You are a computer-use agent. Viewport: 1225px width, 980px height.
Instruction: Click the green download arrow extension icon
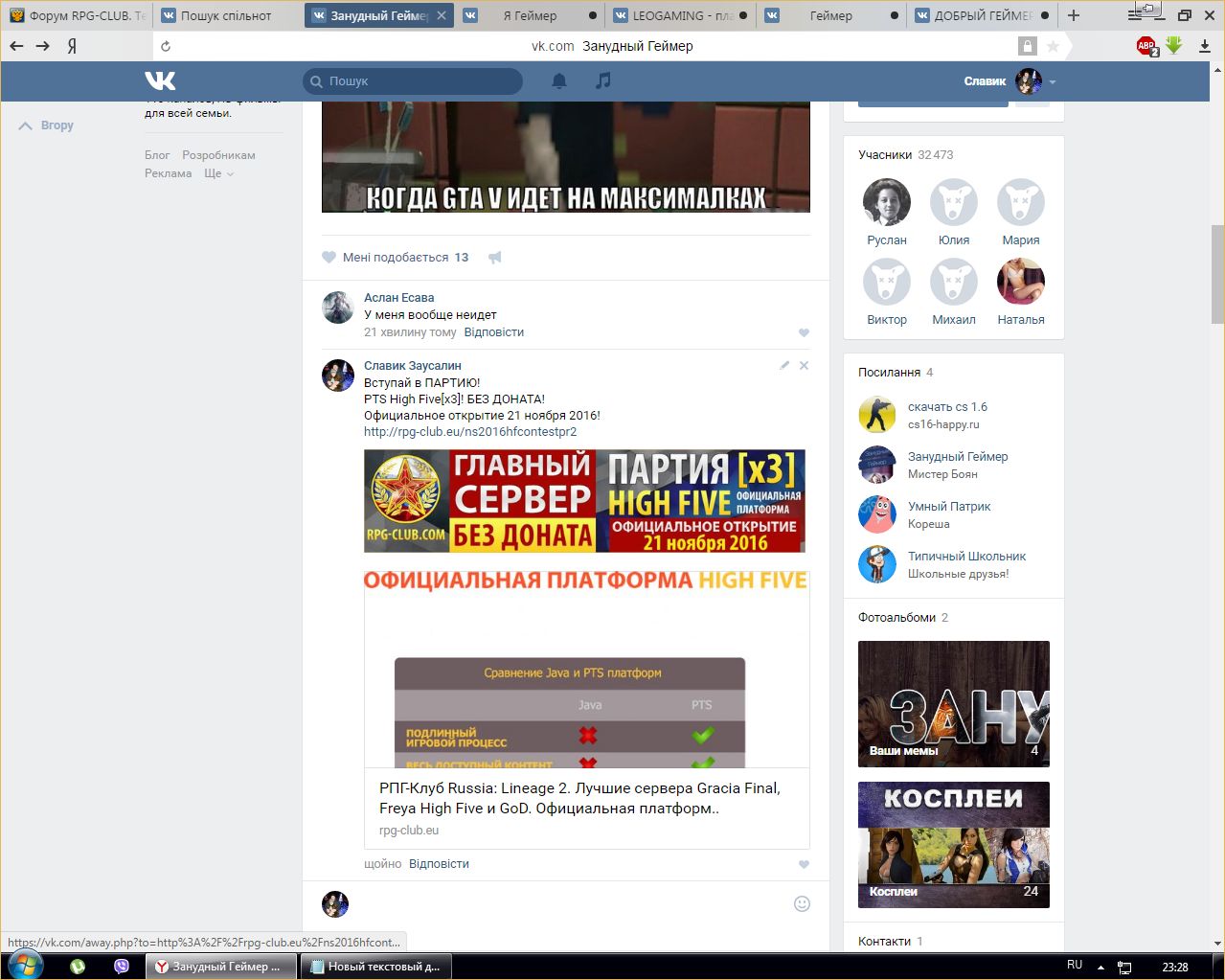click(x=1174, y=45)
